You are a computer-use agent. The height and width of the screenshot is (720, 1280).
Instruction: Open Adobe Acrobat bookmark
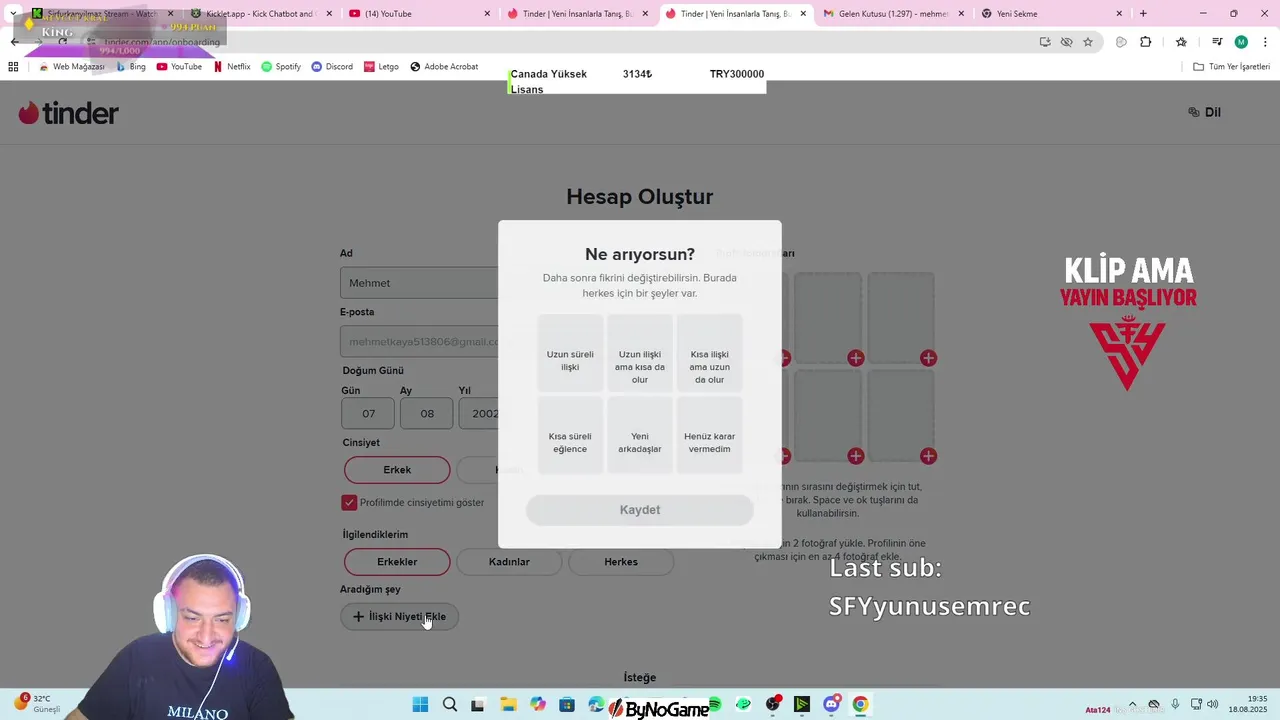click(x=444, y=67)
